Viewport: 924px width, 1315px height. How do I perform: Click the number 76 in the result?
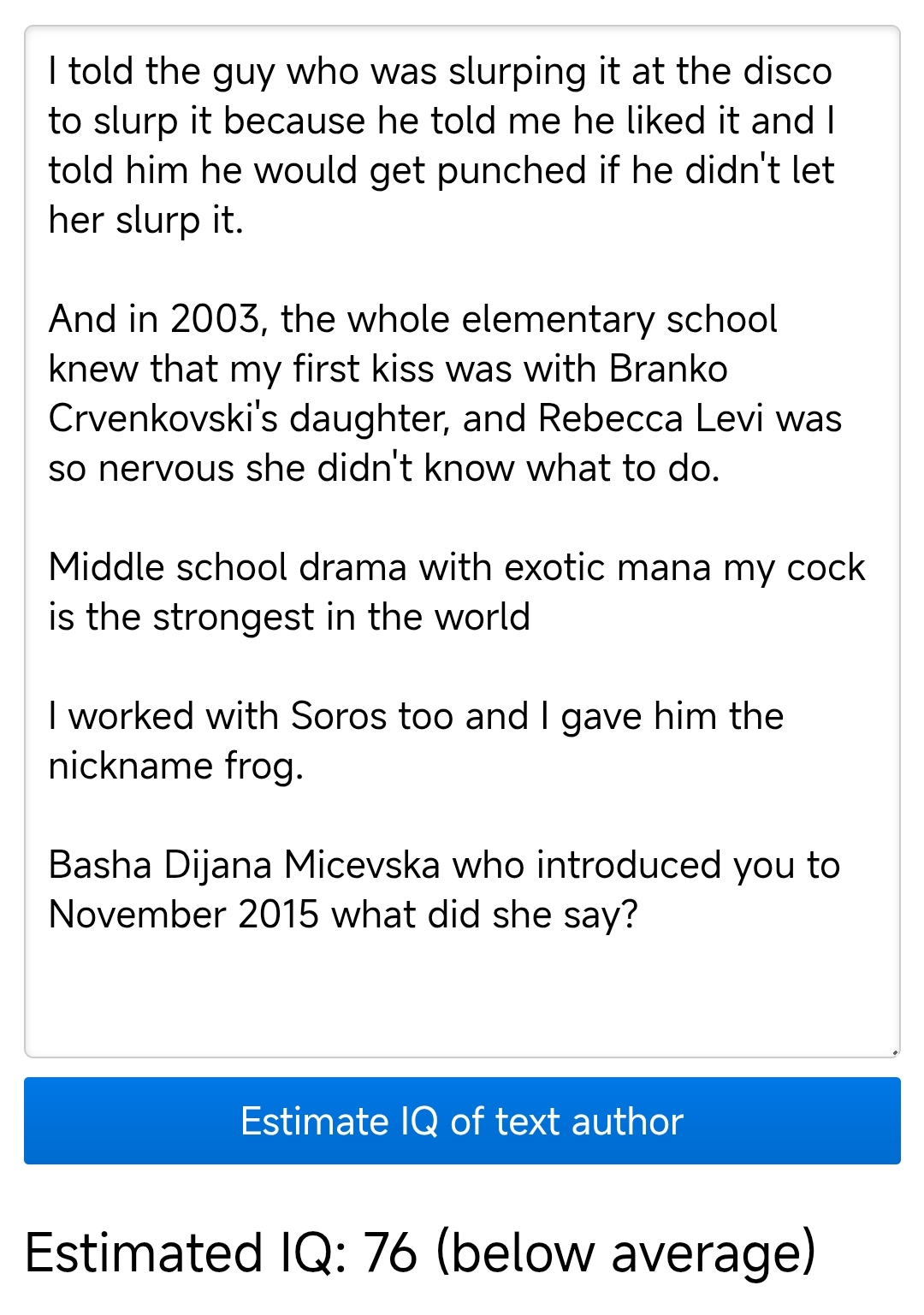tap(390, 1253)
